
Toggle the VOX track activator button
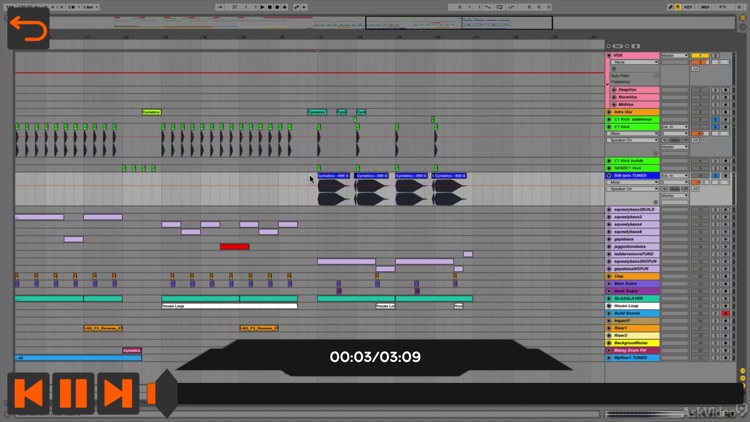[x=700, y=56]
